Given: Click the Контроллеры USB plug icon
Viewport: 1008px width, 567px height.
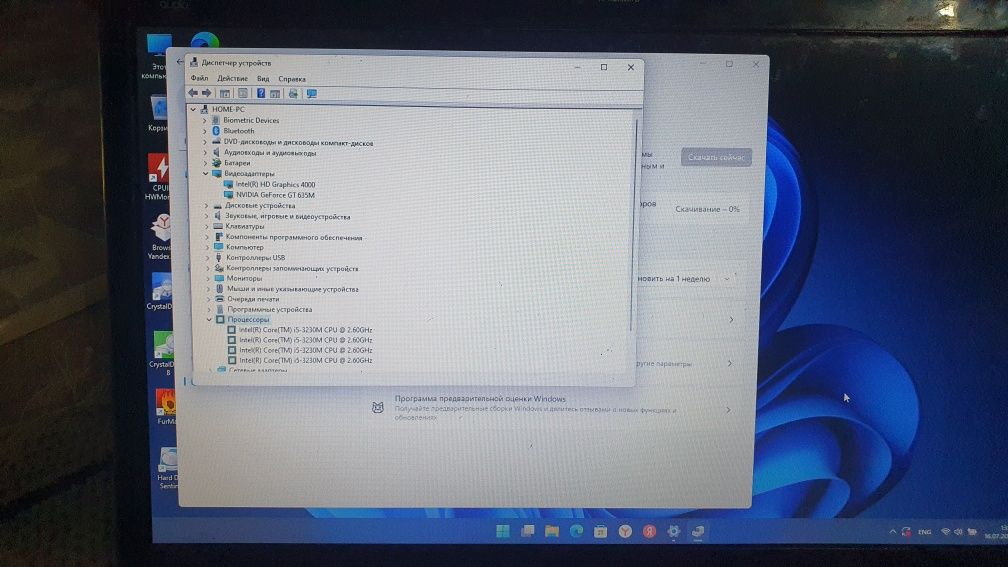Looking at the screenshot, I should [219, 258].
